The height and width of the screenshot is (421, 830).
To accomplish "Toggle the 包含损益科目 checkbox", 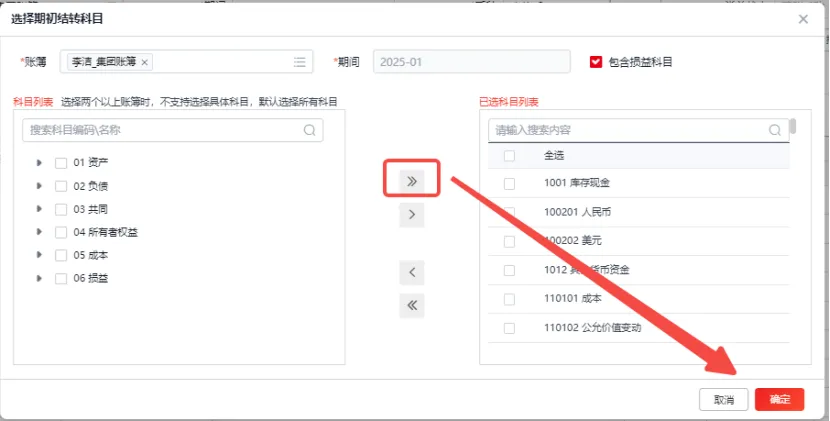I will point(596,62).
